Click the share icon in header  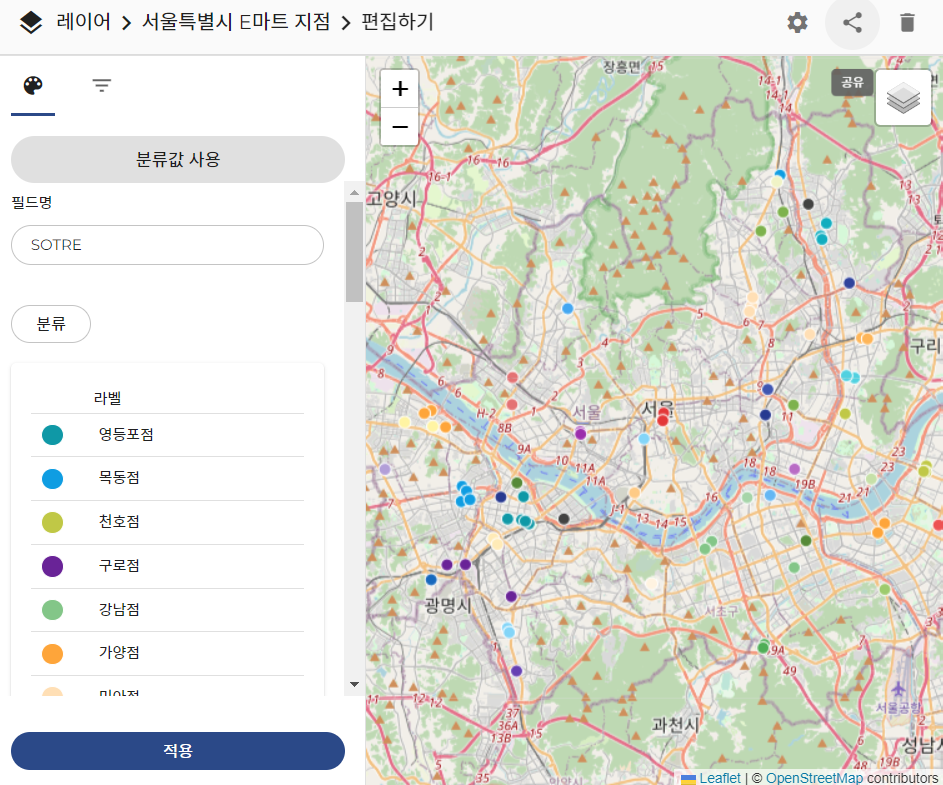[x=852, y=23]
